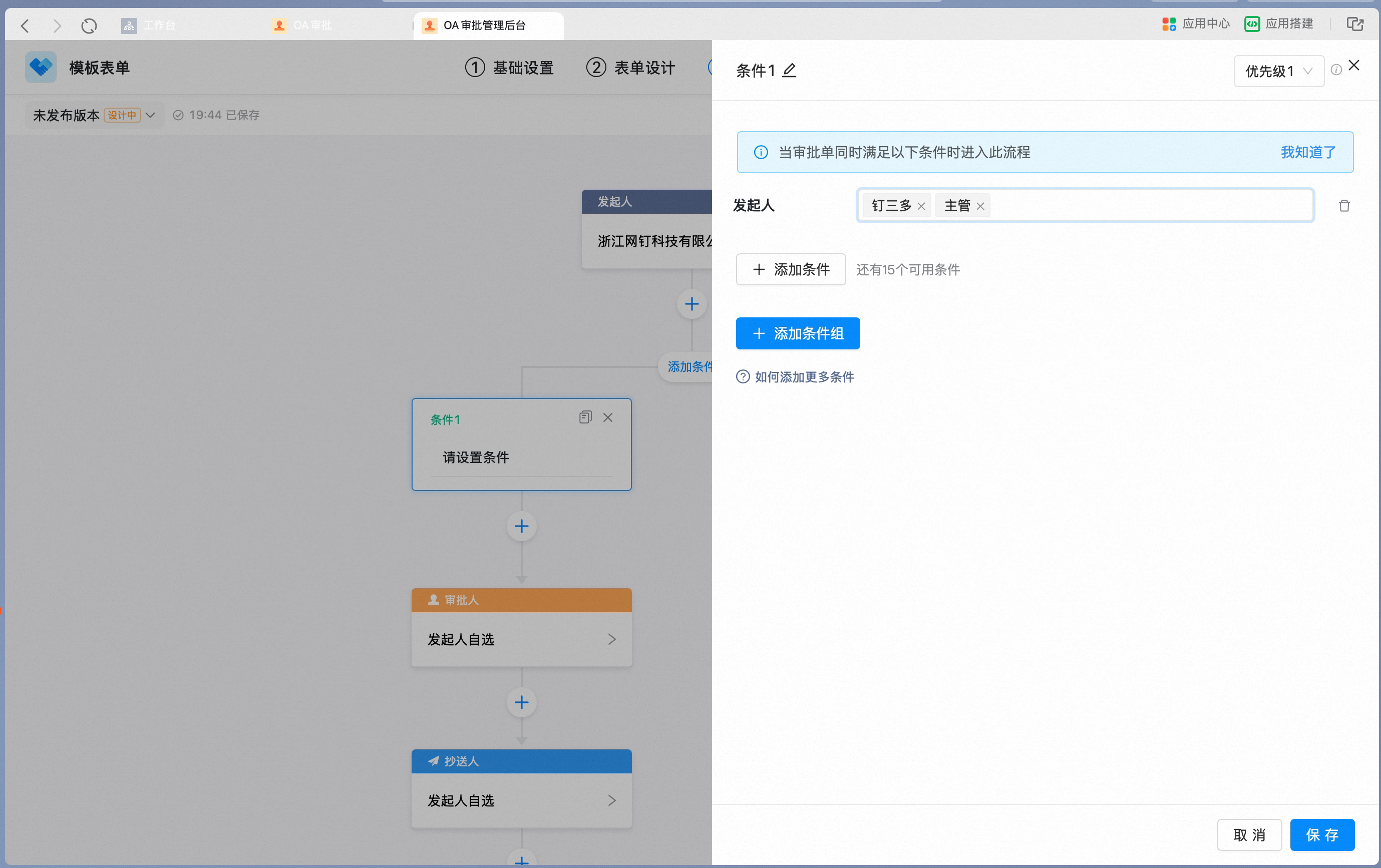Expand the 未发布版本 version dropdown

[94, 115]
